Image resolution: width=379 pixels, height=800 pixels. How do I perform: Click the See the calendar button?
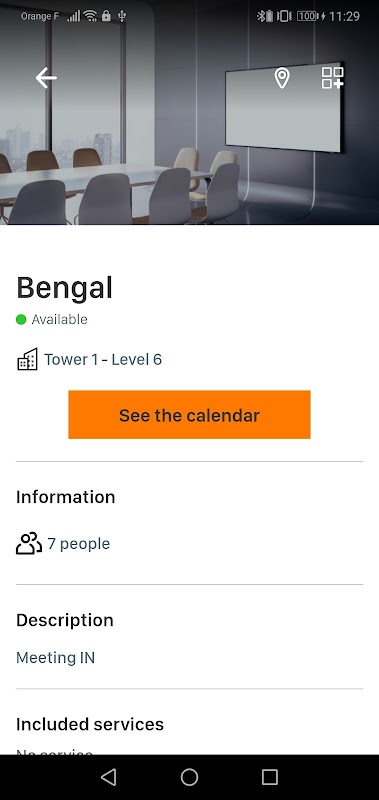point(189,414)
